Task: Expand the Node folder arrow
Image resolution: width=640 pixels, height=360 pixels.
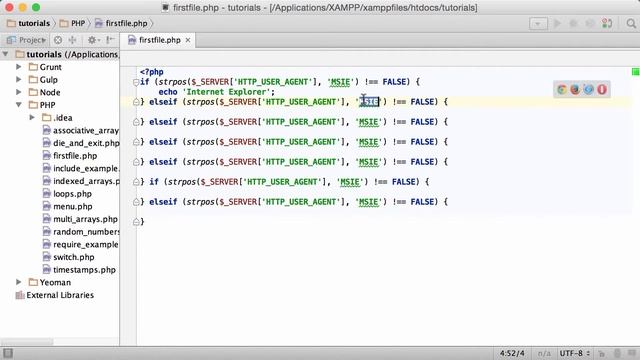Action: pos(18,92)
